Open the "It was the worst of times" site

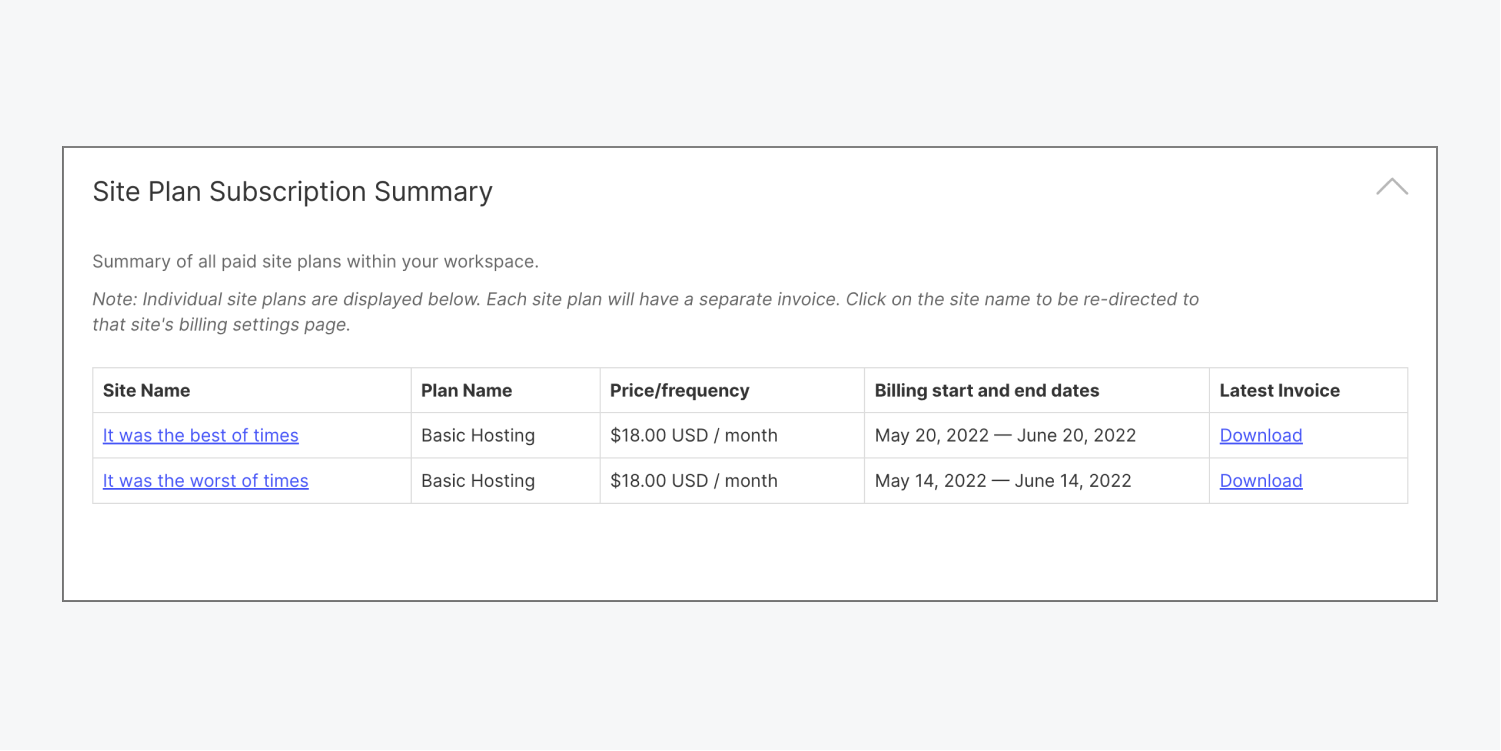206,481
